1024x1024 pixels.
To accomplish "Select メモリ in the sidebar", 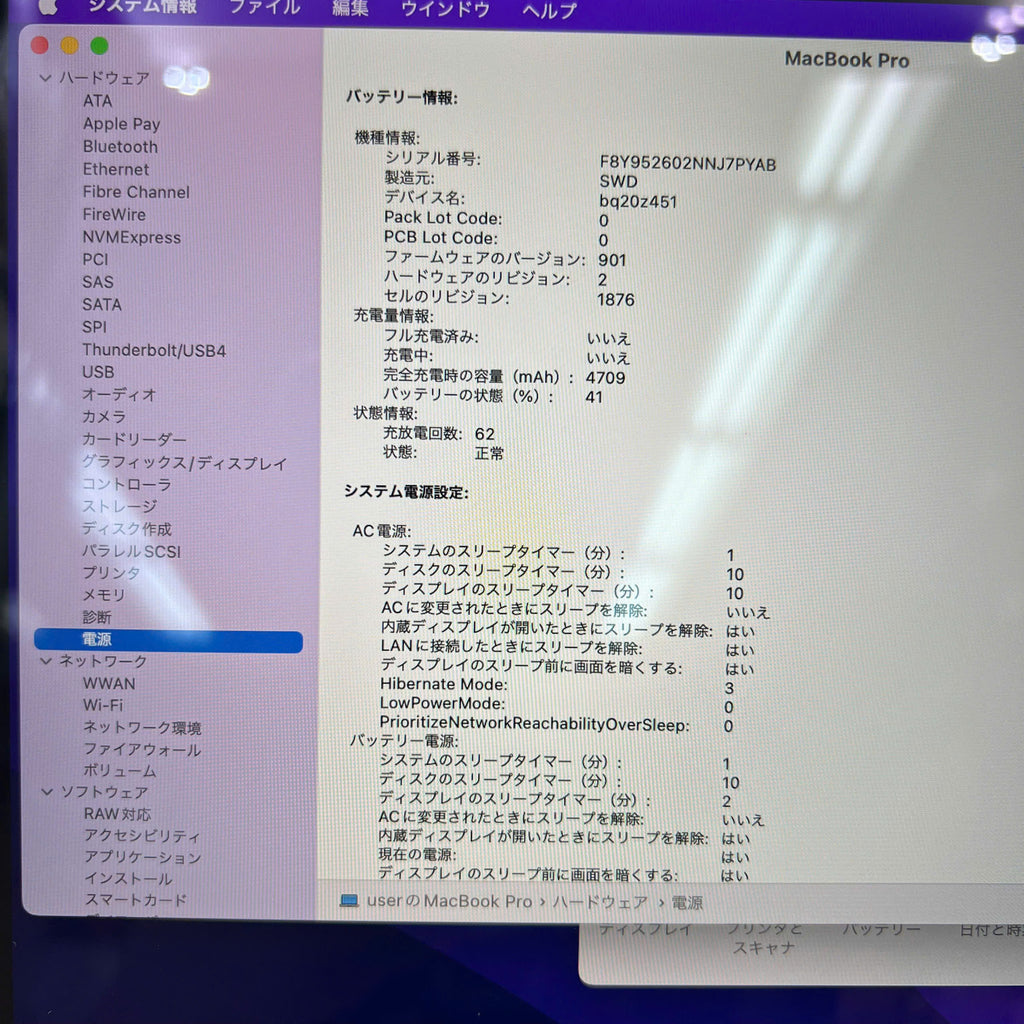I will [x=103, y=594].
